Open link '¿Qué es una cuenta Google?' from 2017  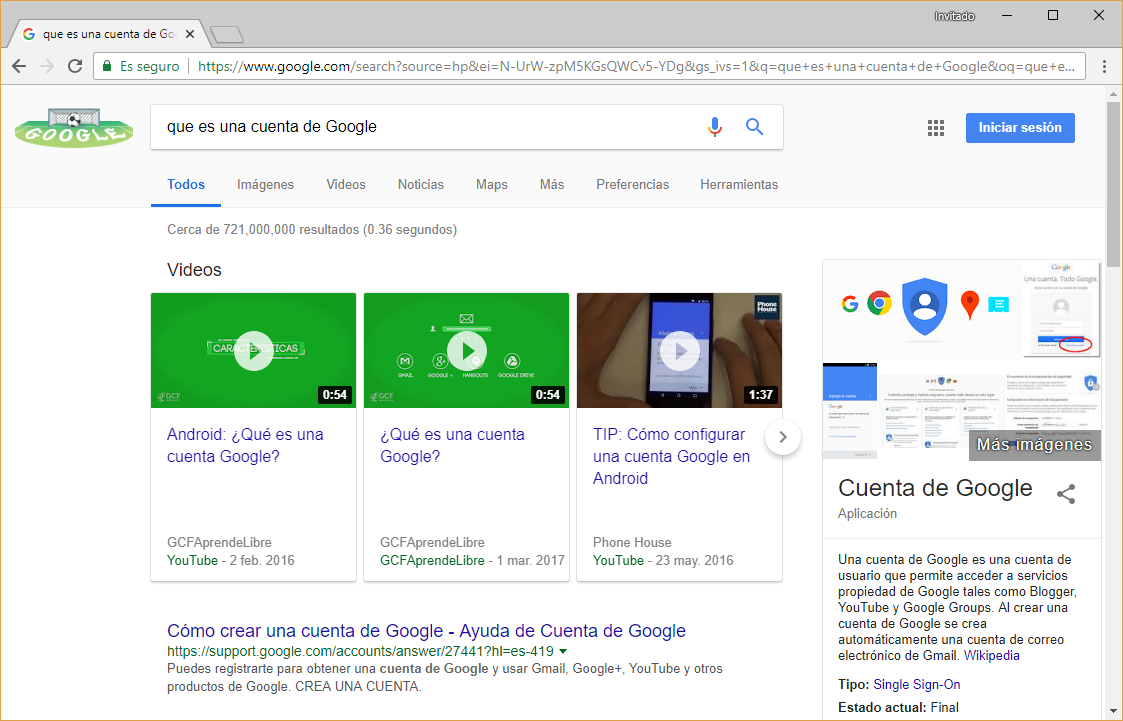pos(452,445)
